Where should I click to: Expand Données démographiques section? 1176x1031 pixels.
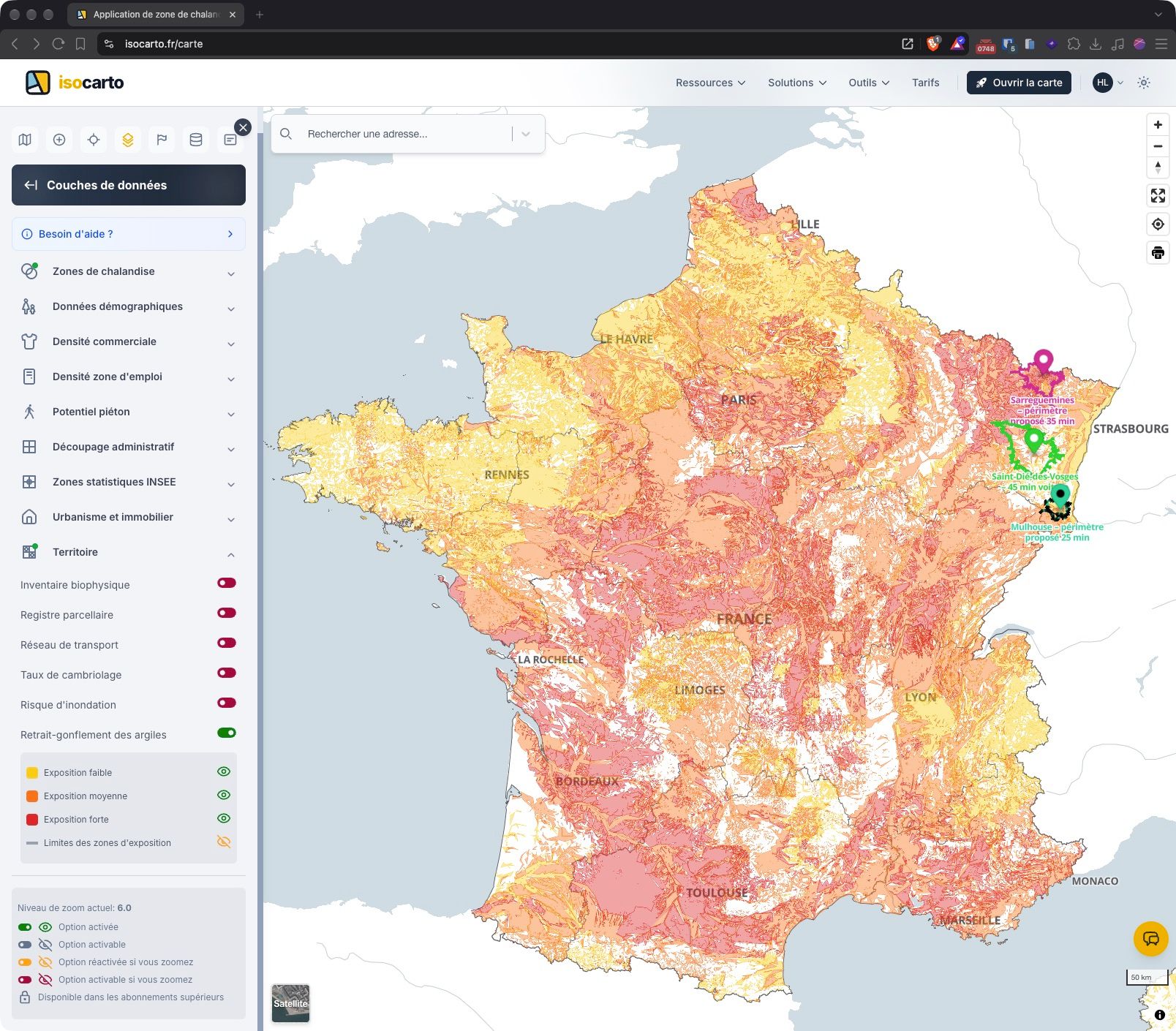click(129, 306)
